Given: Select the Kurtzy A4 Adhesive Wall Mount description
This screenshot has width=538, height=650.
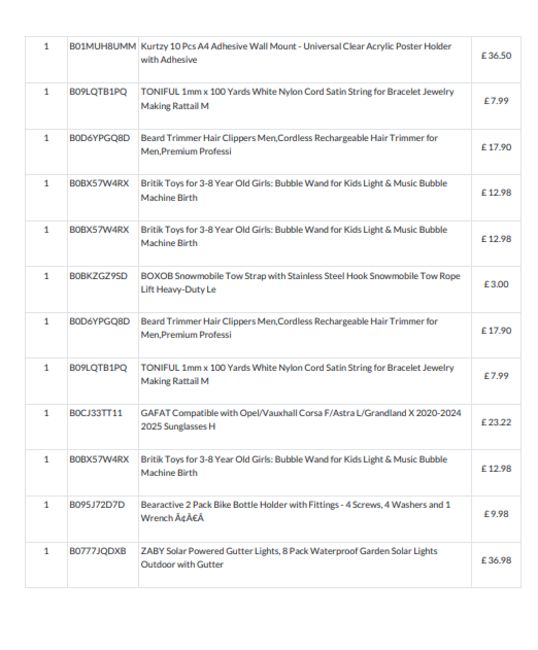Looking at the screenshot, I should point(296,53).
